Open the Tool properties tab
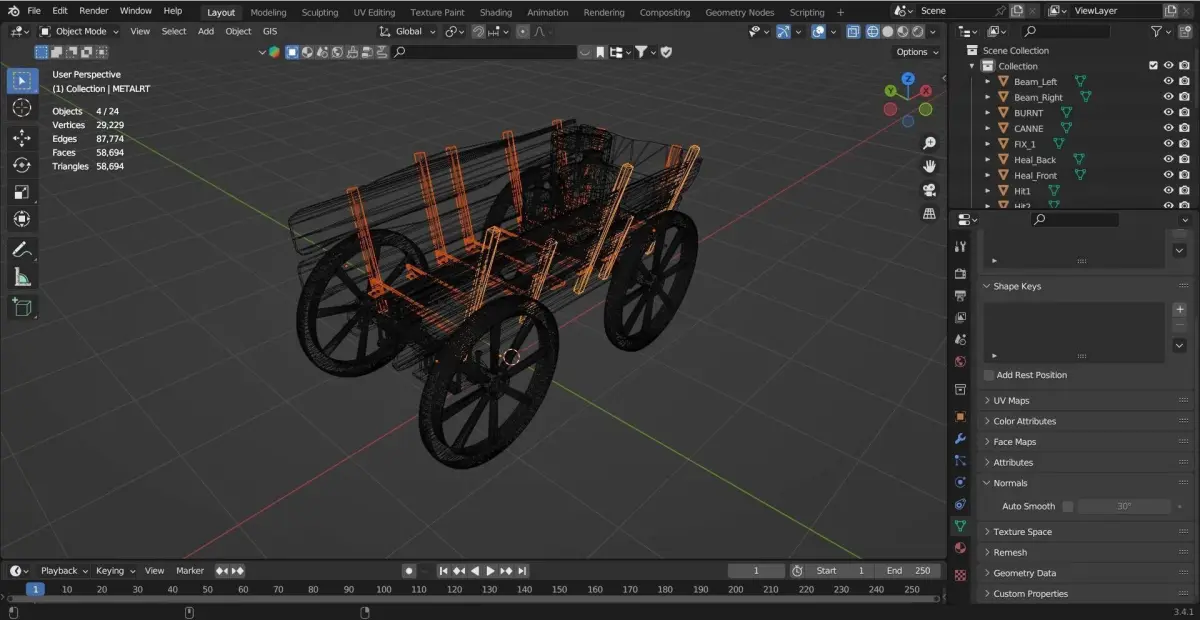The width and height of the screenshot is (1200, 620). tap(960, 246)
